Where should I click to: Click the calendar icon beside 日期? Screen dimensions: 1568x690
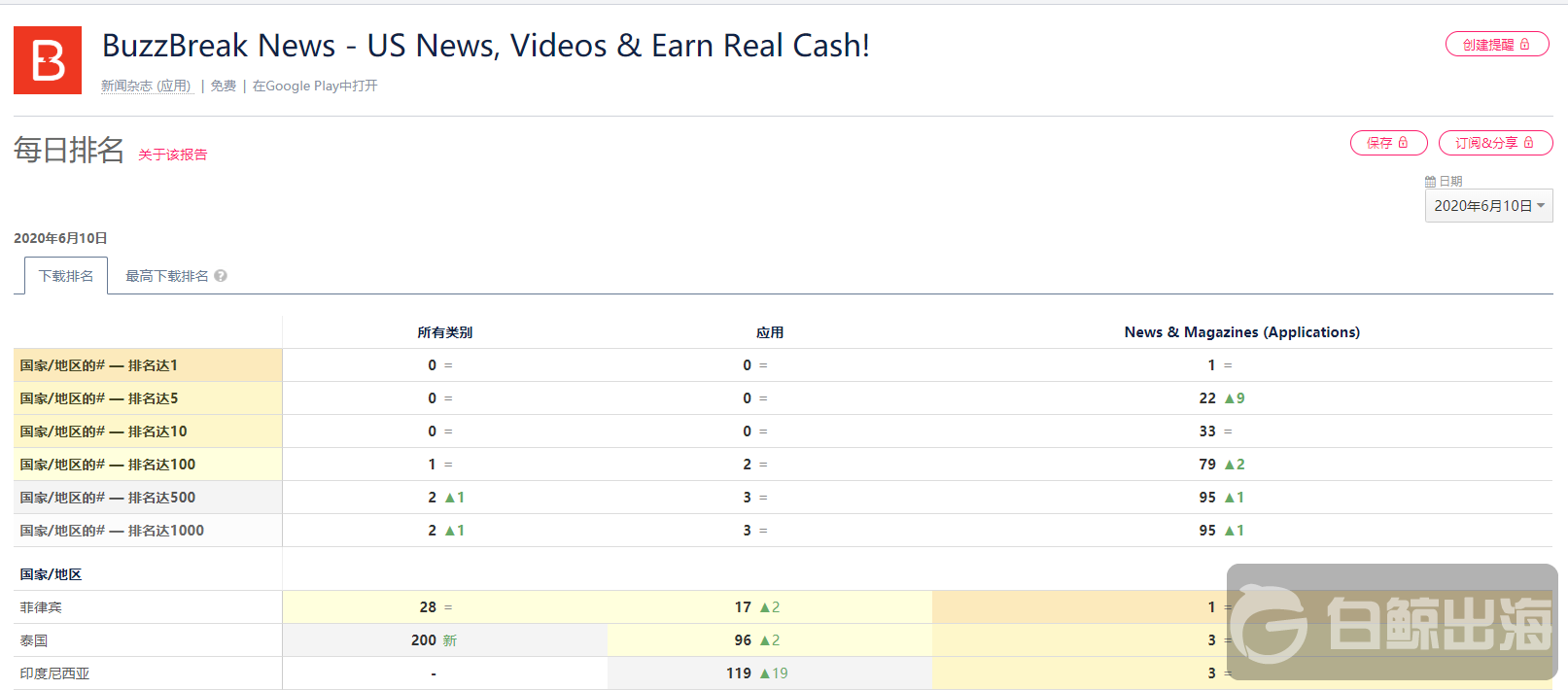(1430, 182)
